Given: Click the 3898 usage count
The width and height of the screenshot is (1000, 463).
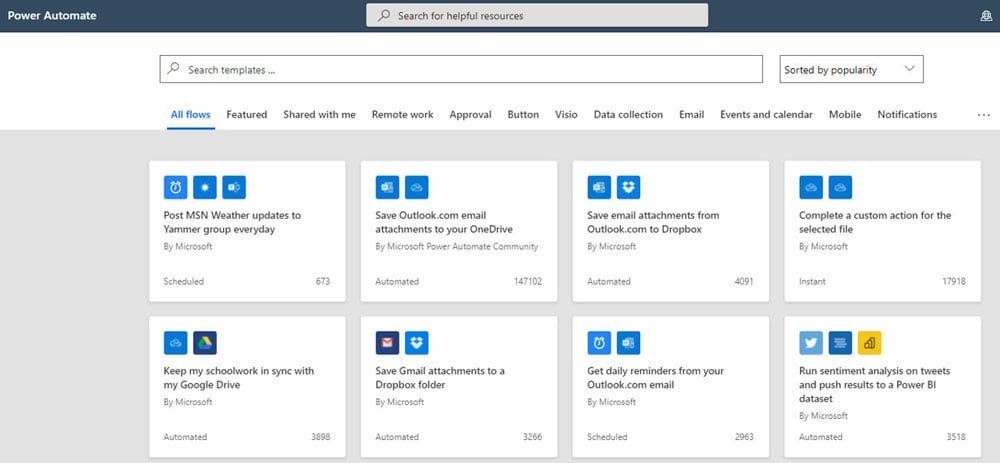Looking at the screenshot, I should tap(320, 437).
